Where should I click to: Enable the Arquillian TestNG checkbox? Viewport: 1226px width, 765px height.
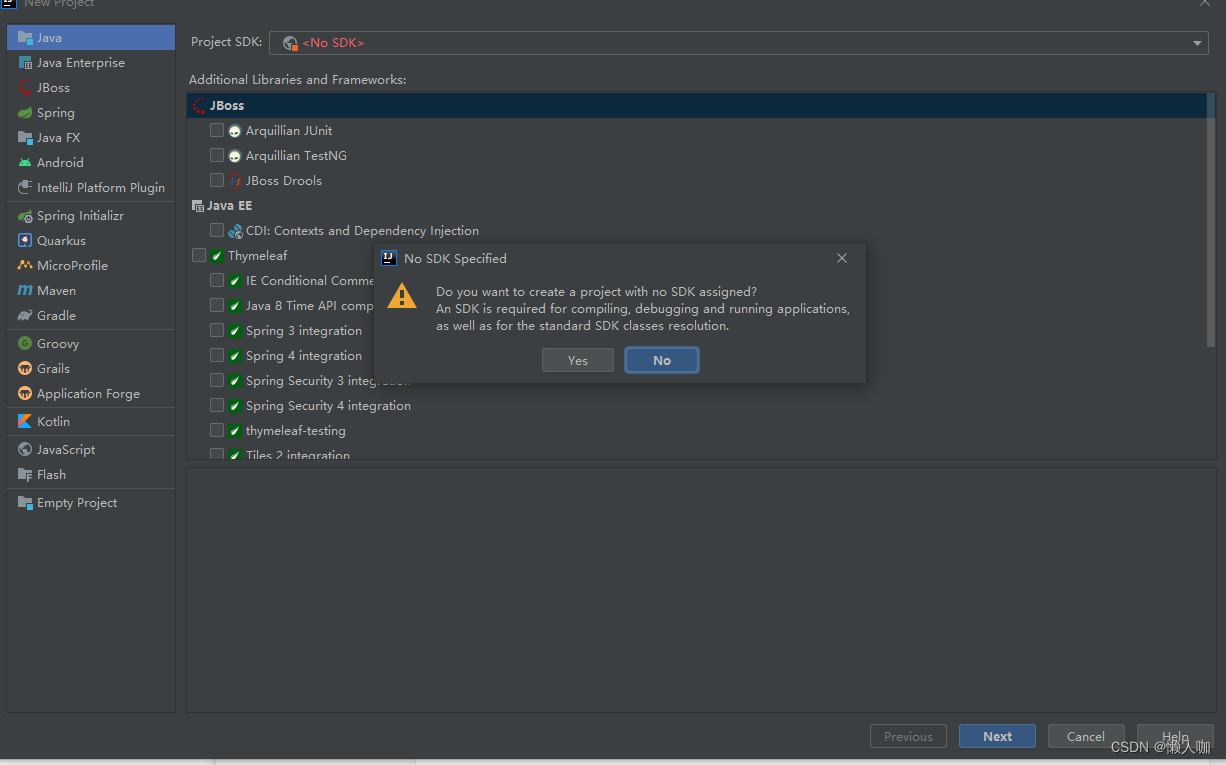click(217, 155)
